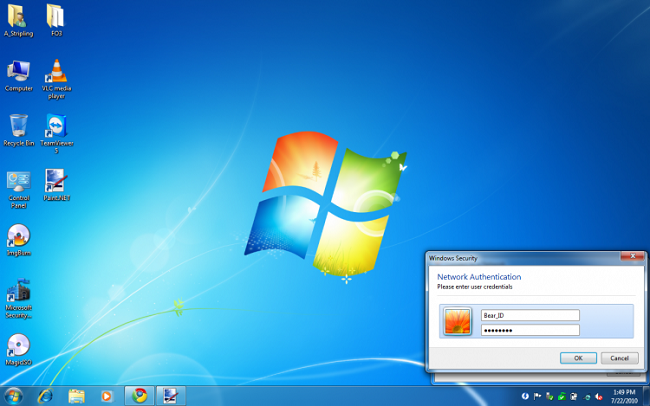Focus the password input field
The height and width of the screenshot is (406, 650).
pyautogui.click(x=530, y=330)
